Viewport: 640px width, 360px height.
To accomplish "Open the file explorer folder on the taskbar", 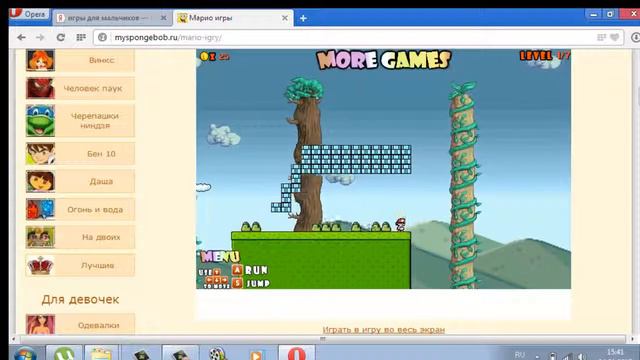I will (x=101, y=353).
